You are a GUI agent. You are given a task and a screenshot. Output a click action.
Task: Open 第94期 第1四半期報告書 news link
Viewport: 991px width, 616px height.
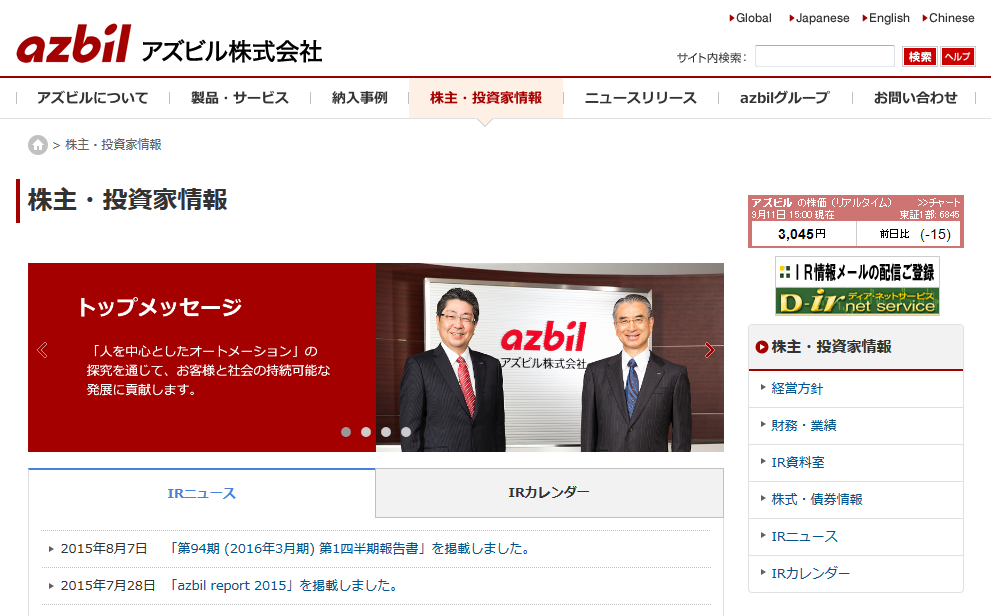pyautogui.click(x=350, y=548)
